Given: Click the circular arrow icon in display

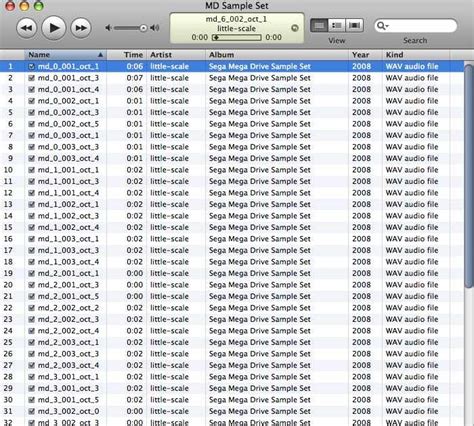Looking at the screenshot, I should [295, 28].
